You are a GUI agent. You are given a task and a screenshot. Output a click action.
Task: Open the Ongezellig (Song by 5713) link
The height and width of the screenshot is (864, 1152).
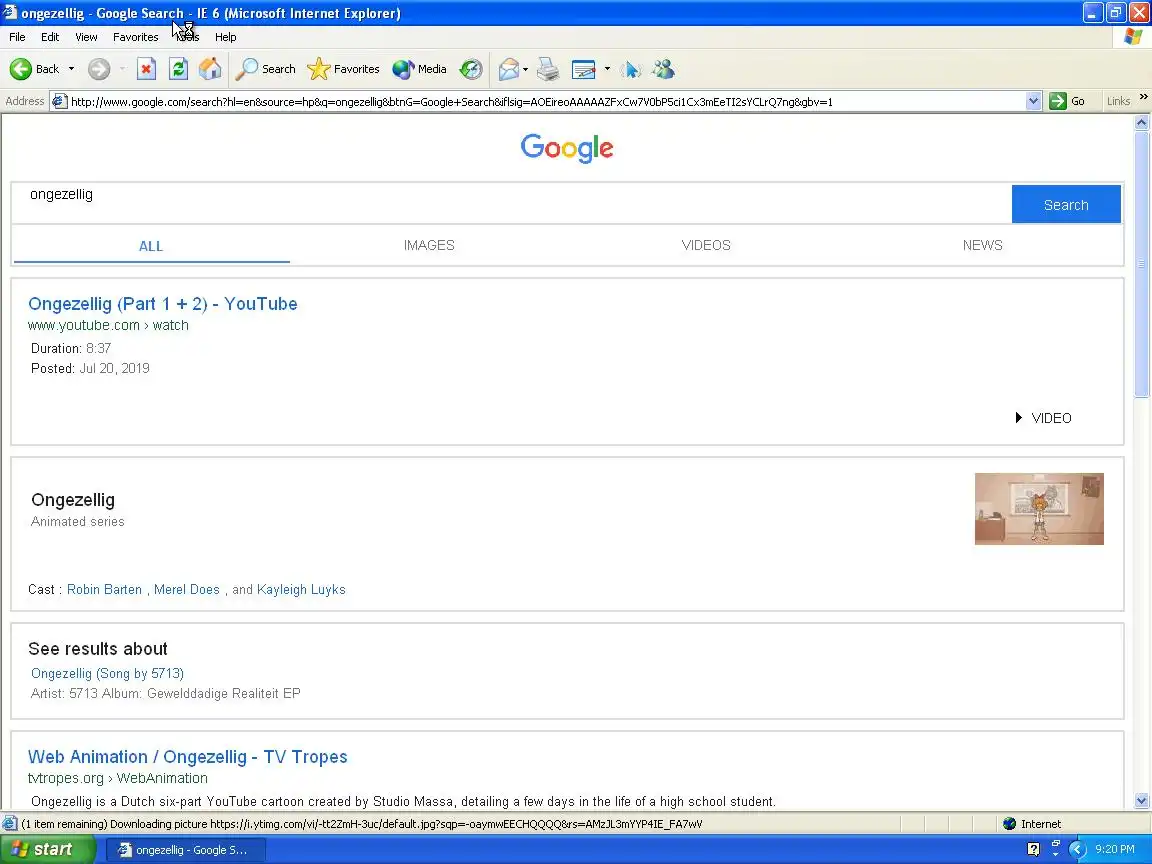click(x=107, y=673)
